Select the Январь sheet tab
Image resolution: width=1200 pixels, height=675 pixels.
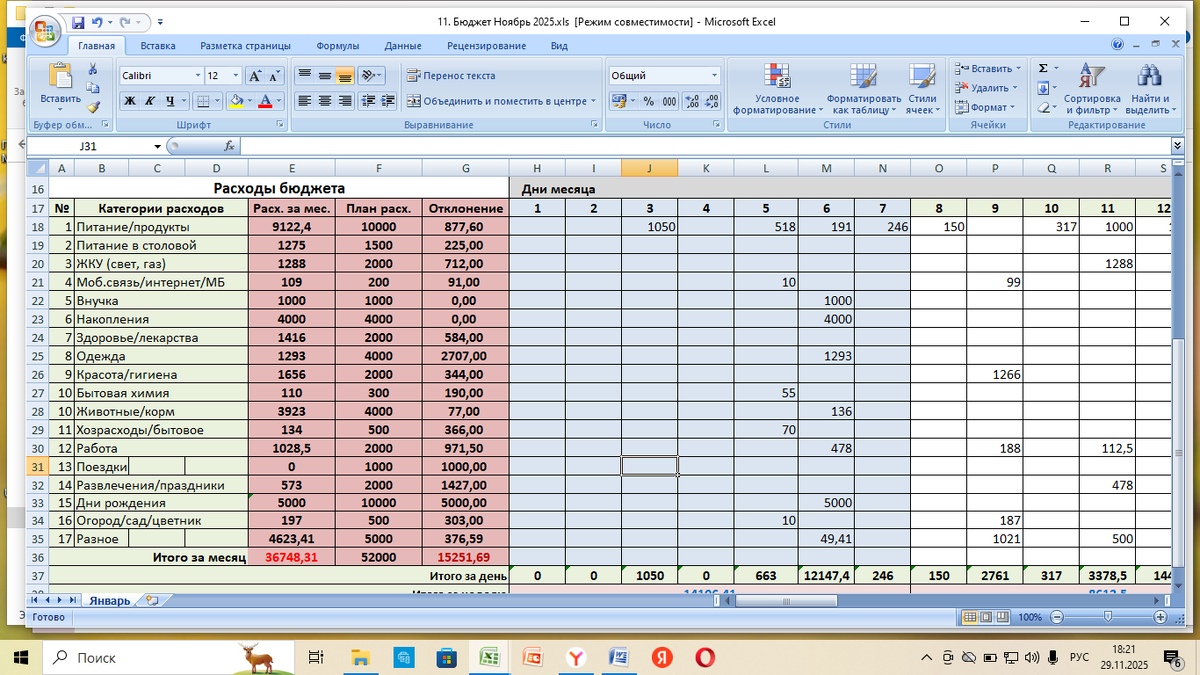(x=110, y=600)
